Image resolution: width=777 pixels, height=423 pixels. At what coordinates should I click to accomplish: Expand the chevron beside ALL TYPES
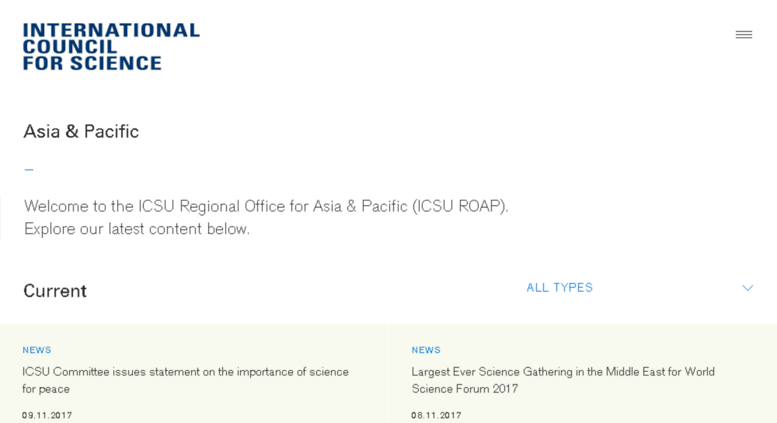(x=748, y=288)
